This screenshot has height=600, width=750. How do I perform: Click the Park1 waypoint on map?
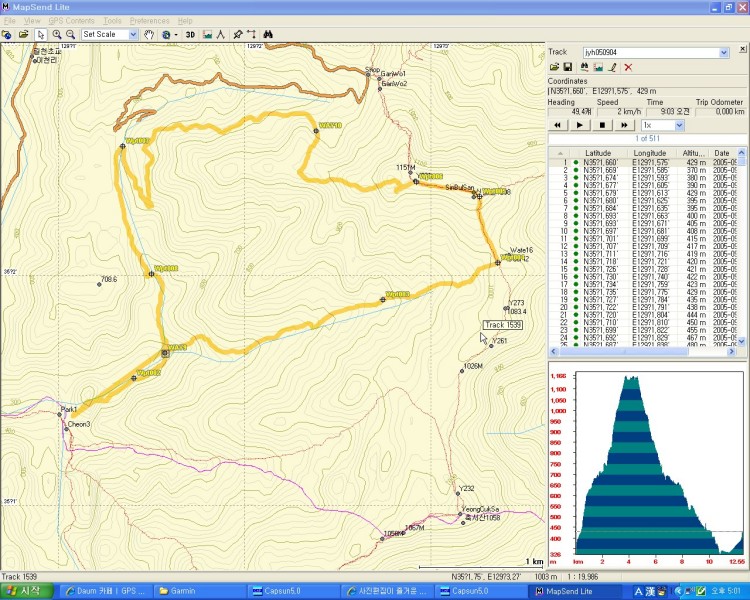tap(60, 414)
